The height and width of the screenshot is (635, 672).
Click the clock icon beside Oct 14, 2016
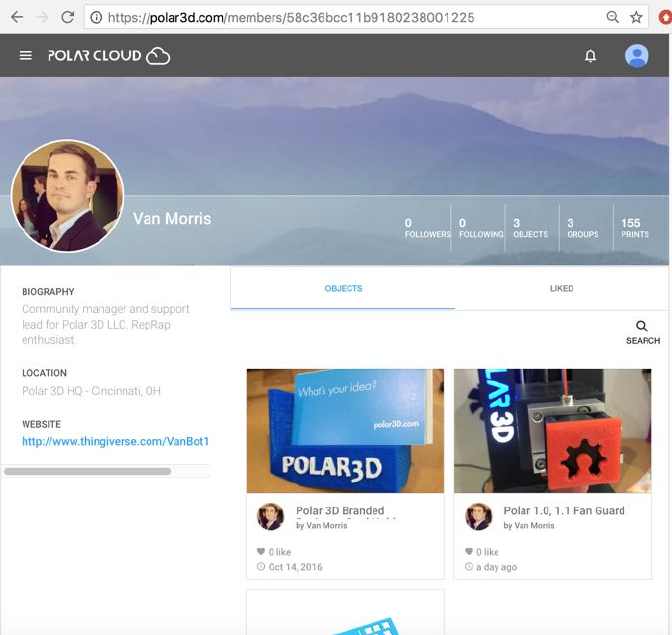(x=261, y=566)
